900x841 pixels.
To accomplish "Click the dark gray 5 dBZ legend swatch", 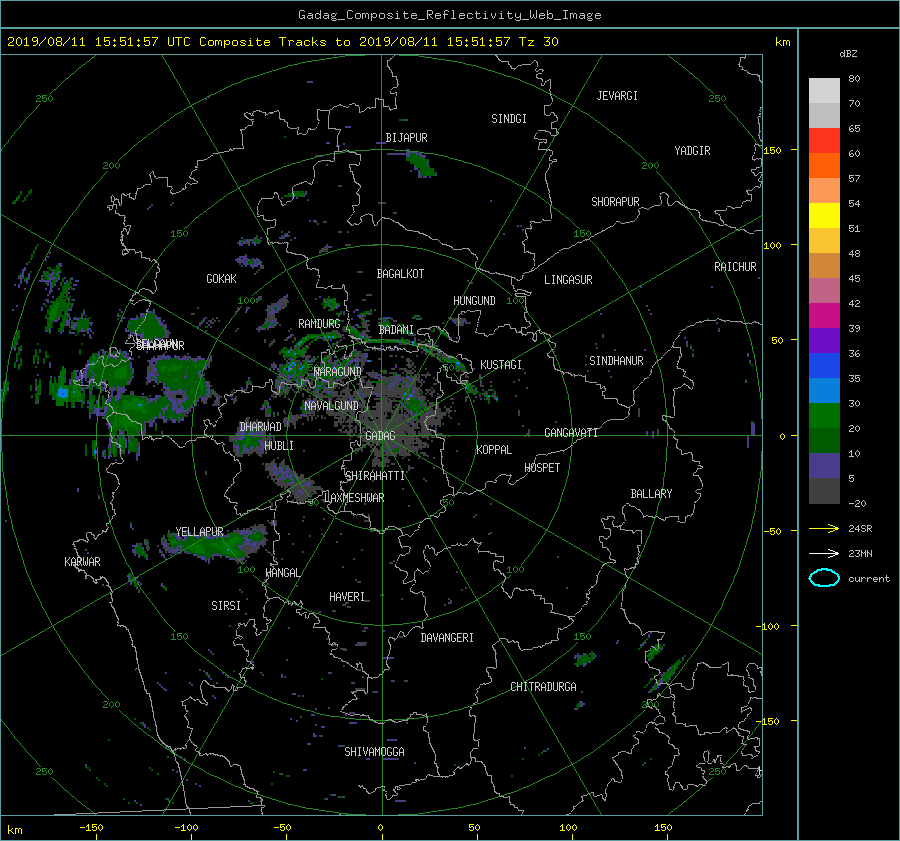I will tap(824, 491).
